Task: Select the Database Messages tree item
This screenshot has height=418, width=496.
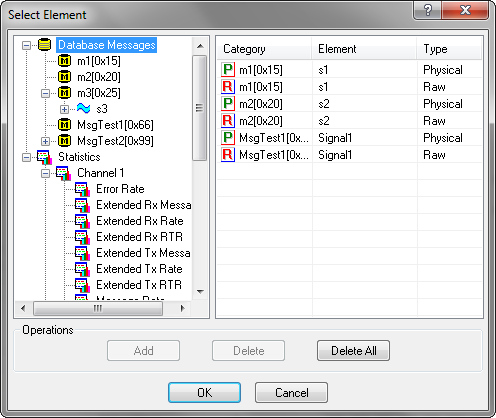Action: (x=107, y=45)
